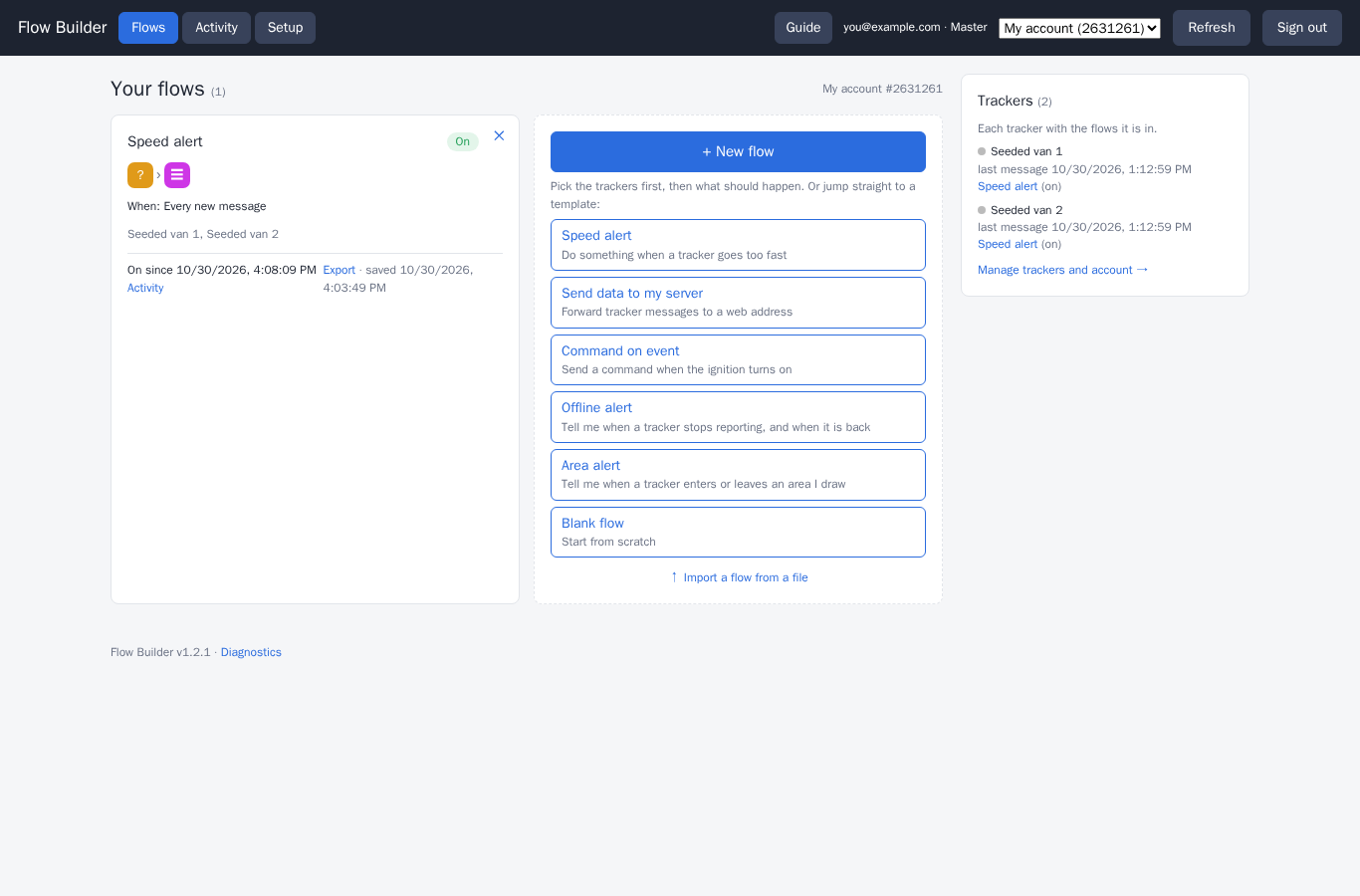Open Speed alert link under Seeded van 2

tap(1008, 244)
